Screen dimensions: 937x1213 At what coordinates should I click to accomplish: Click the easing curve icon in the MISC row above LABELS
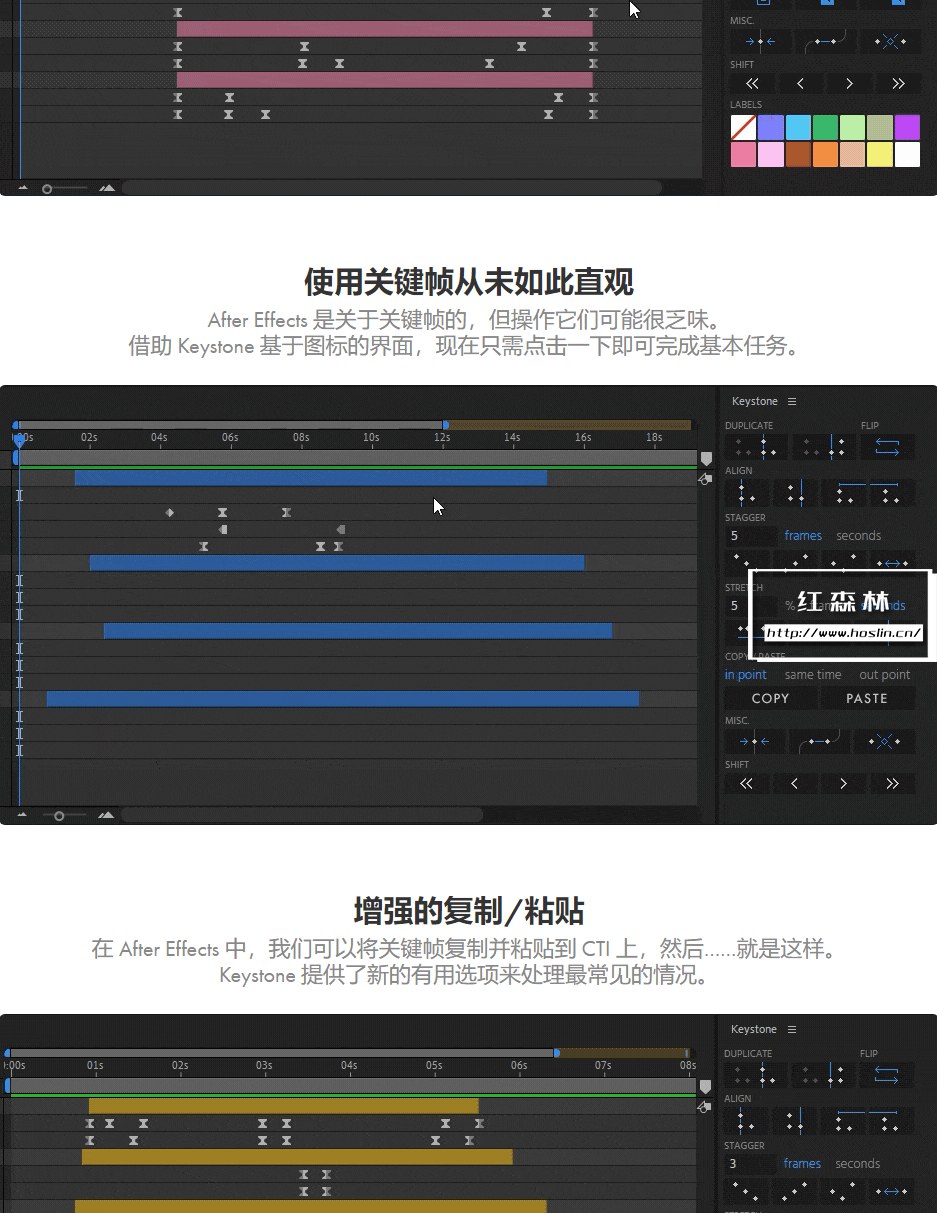pos(828,42)
